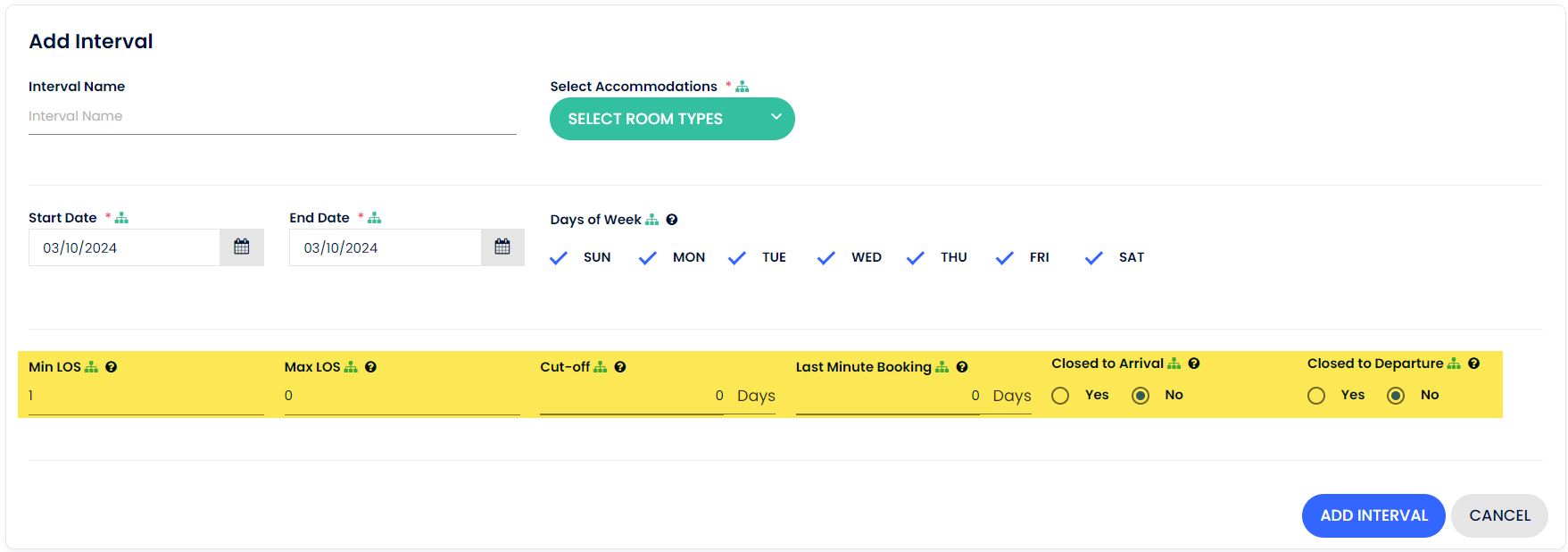Uncheck the SUN day checkbox
This screenshot has height=552, width=1568.
(560, 258)
